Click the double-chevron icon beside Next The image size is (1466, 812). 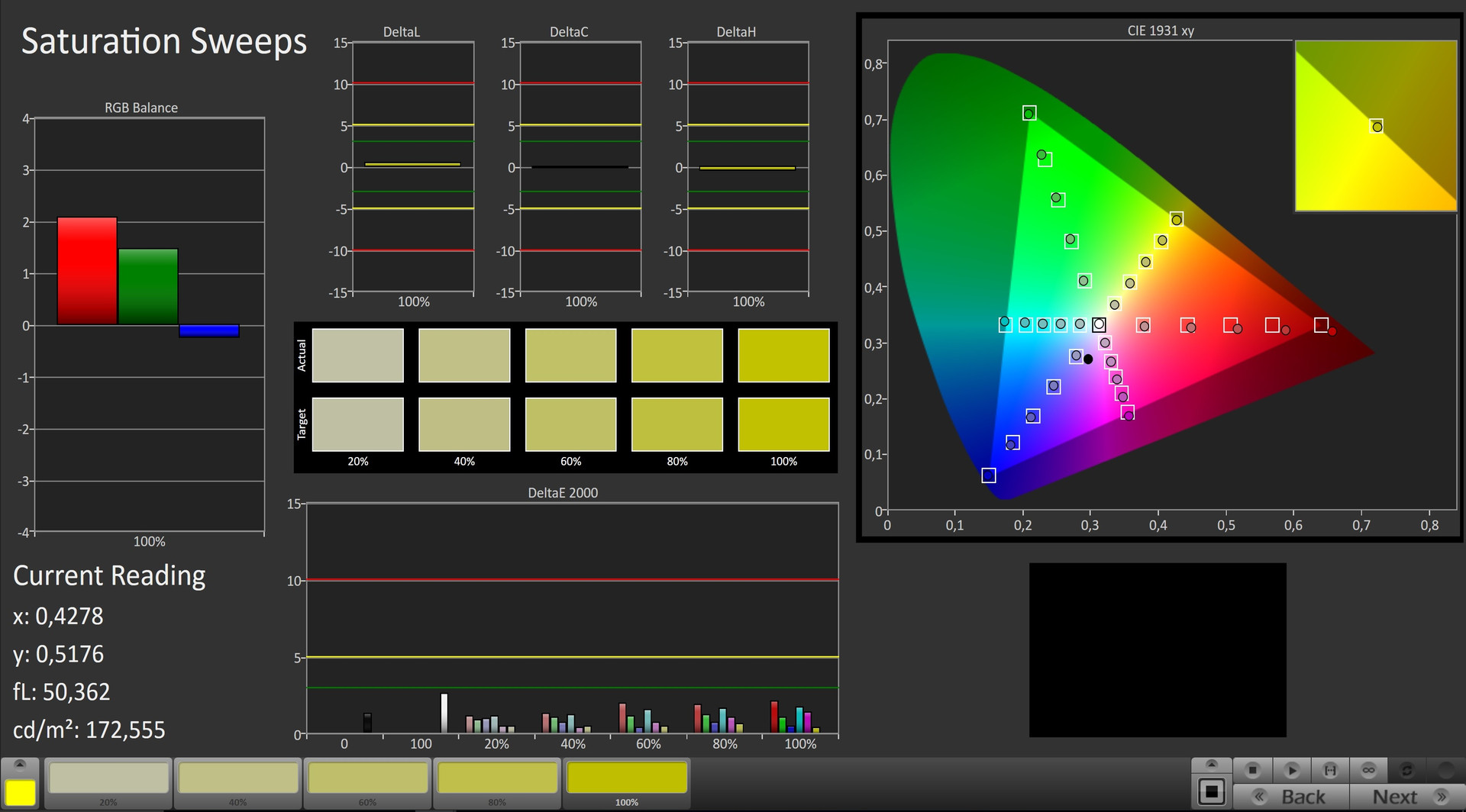(1442, 797)
